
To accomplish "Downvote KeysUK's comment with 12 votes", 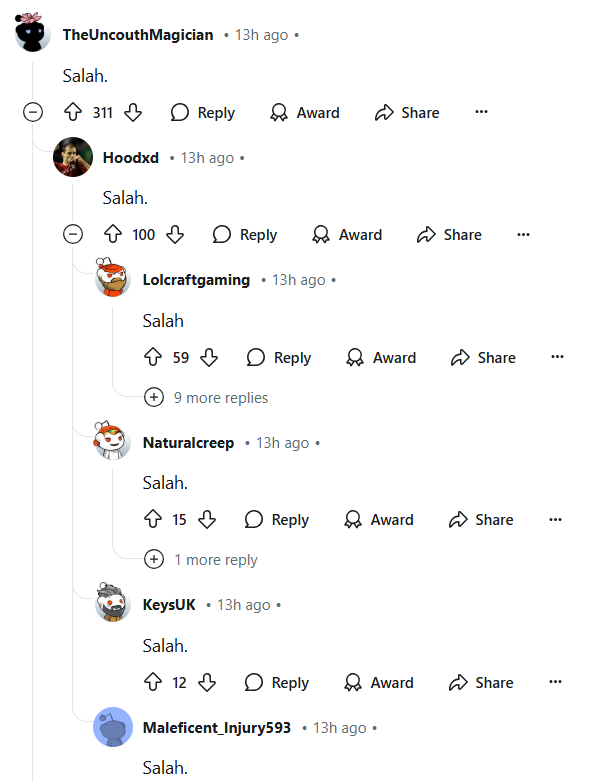I will [206, 682].
